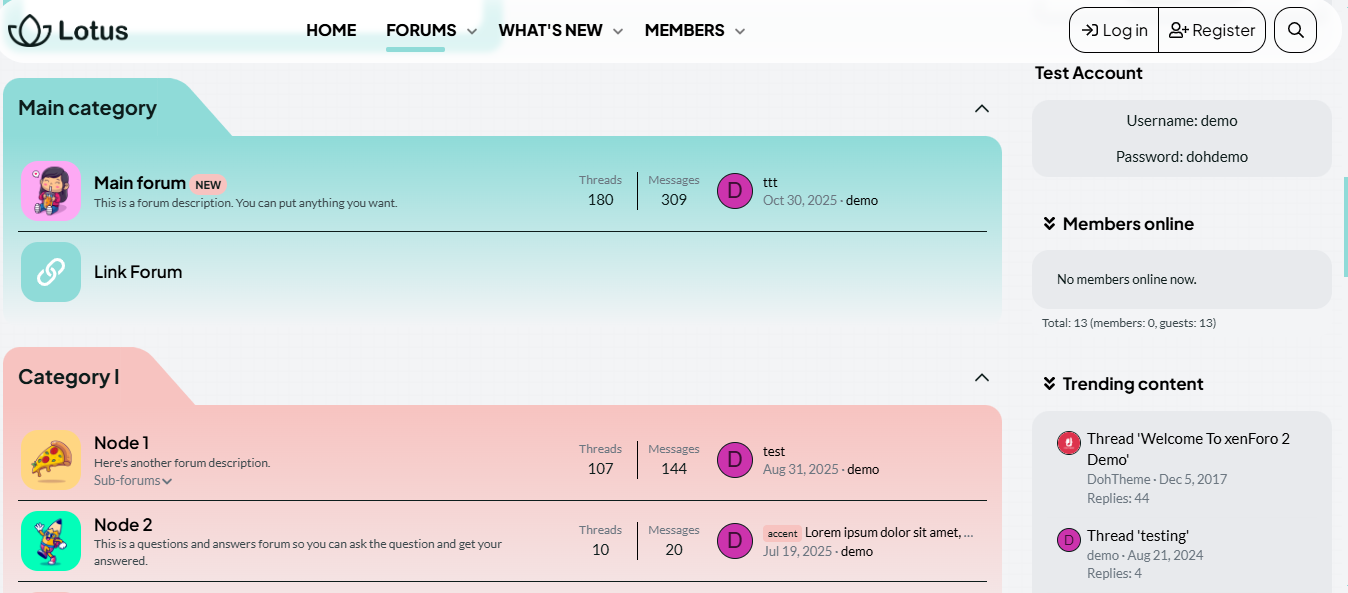The width and height of the screenshot is (1348, 593).
Task: Click DohTheme avatar in Trending content
Action: pos(1069,443)
